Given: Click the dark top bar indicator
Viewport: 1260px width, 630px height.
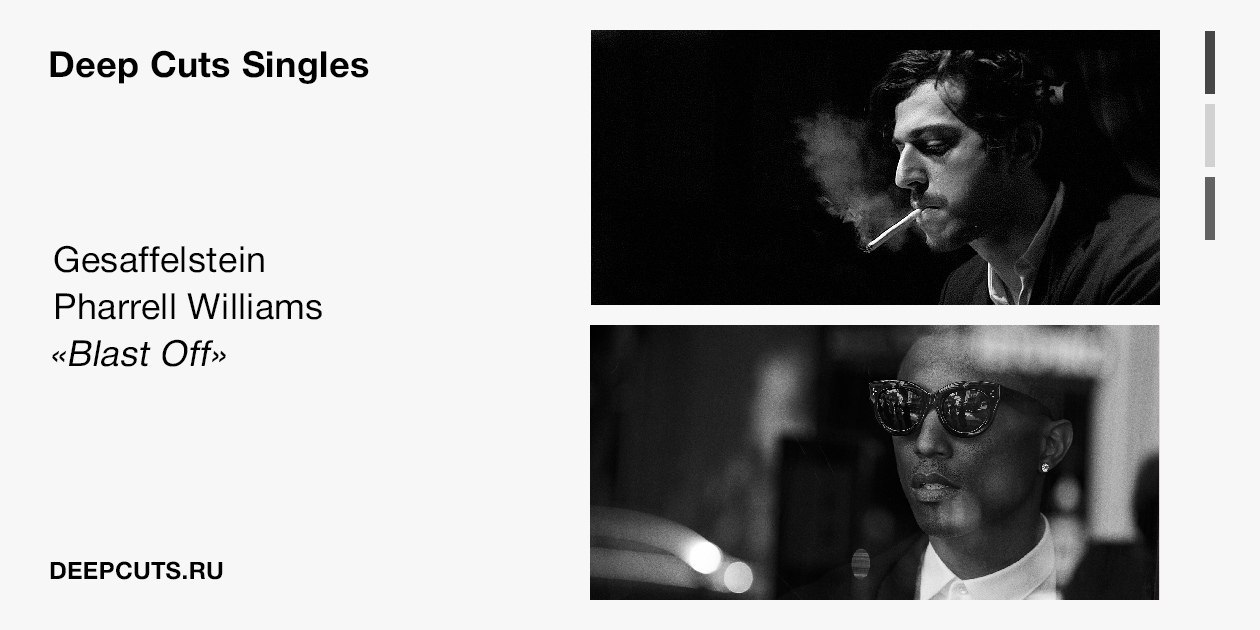Looking at the screenshot, I should pos(1210,62).
